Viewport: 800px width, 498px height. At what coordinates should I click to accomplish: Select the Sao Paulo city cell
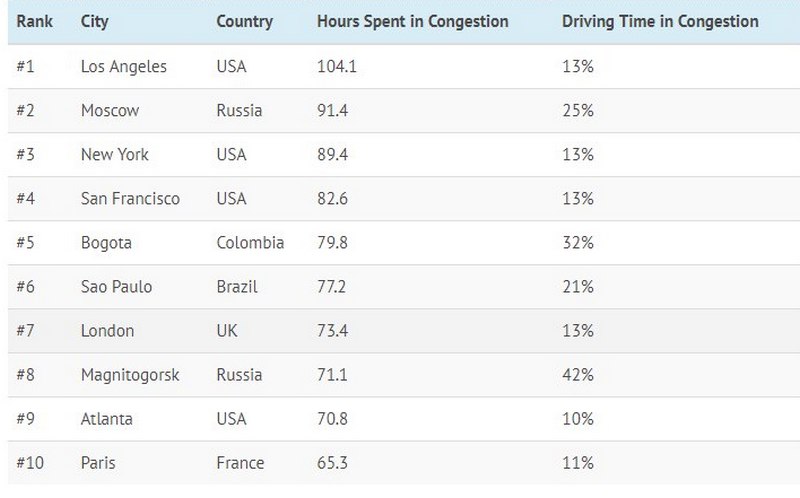pos(116,287)
